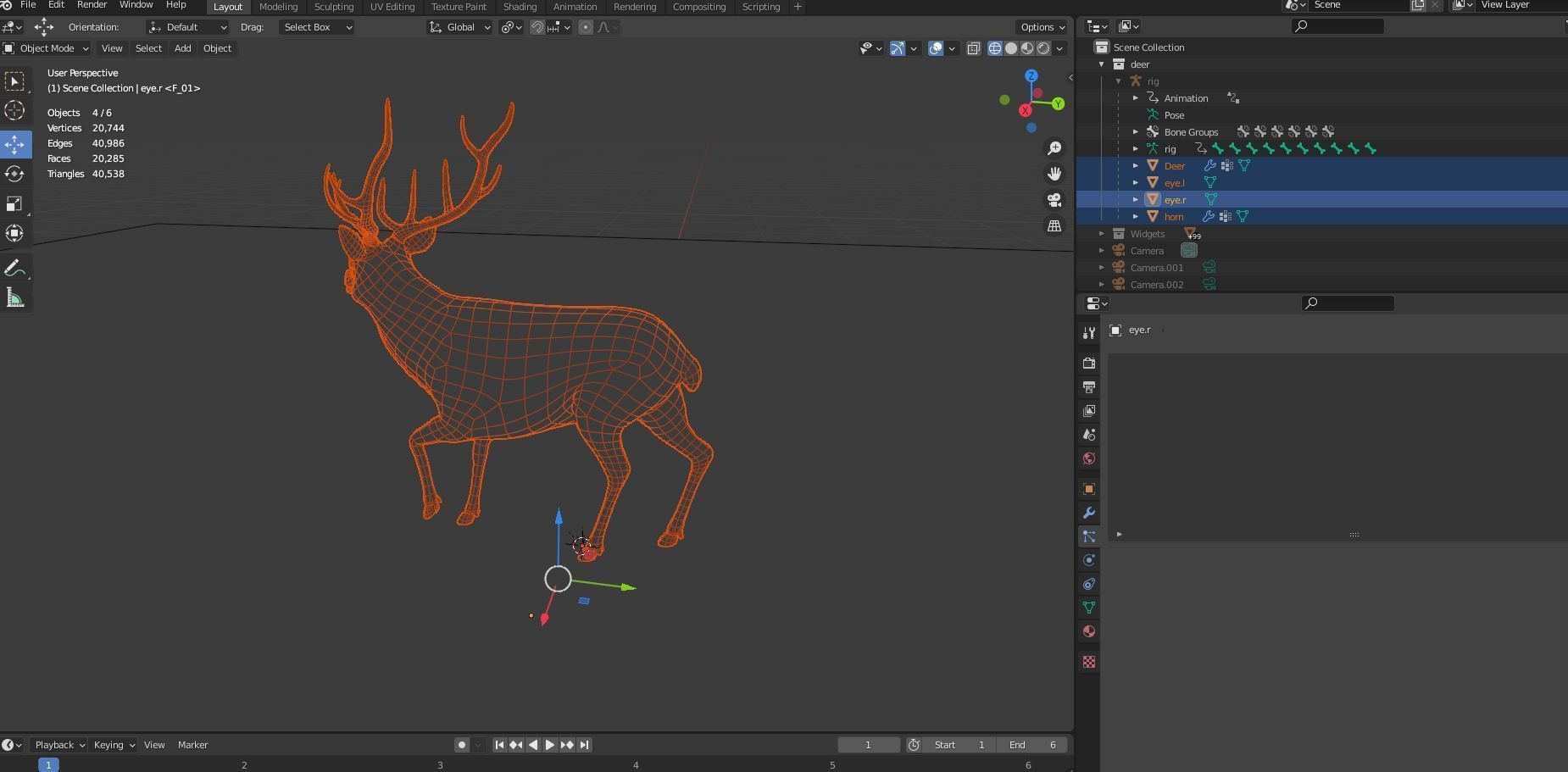Image resolution: width=1568 pixels, height=772 pixels.
Task: Open the Options dropdown
Action: (1043, 27)
